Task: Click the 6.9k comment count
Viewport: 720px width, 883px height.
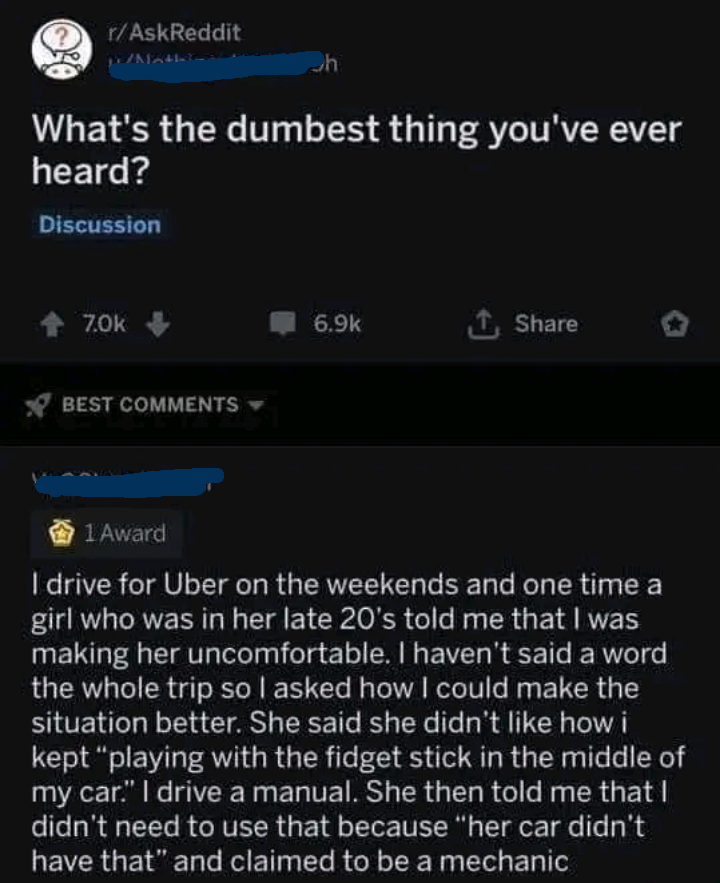Action: [336, 324]
